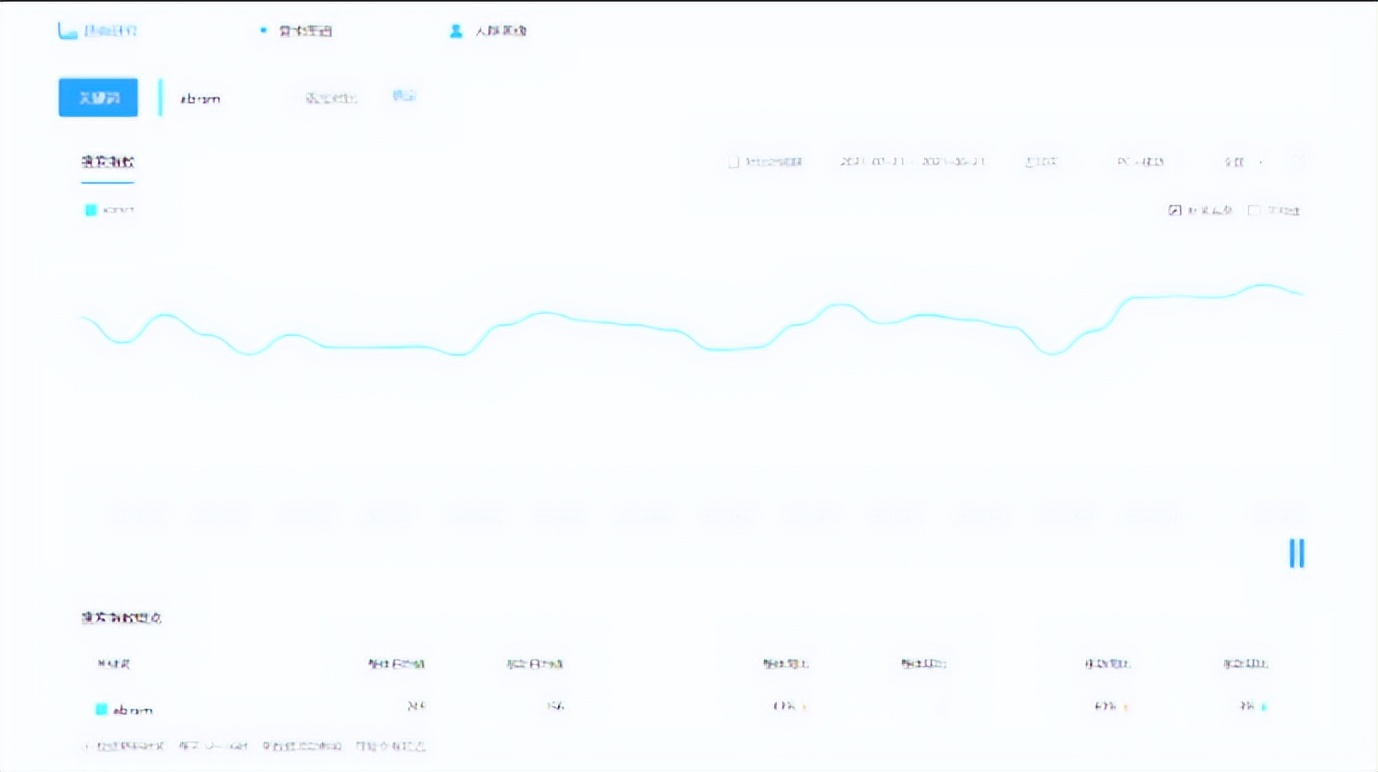The width and height of the screenshot is (1378, 772).
Task: Tick the unchecked checkbox left of the date range
Action: [733, 162]
